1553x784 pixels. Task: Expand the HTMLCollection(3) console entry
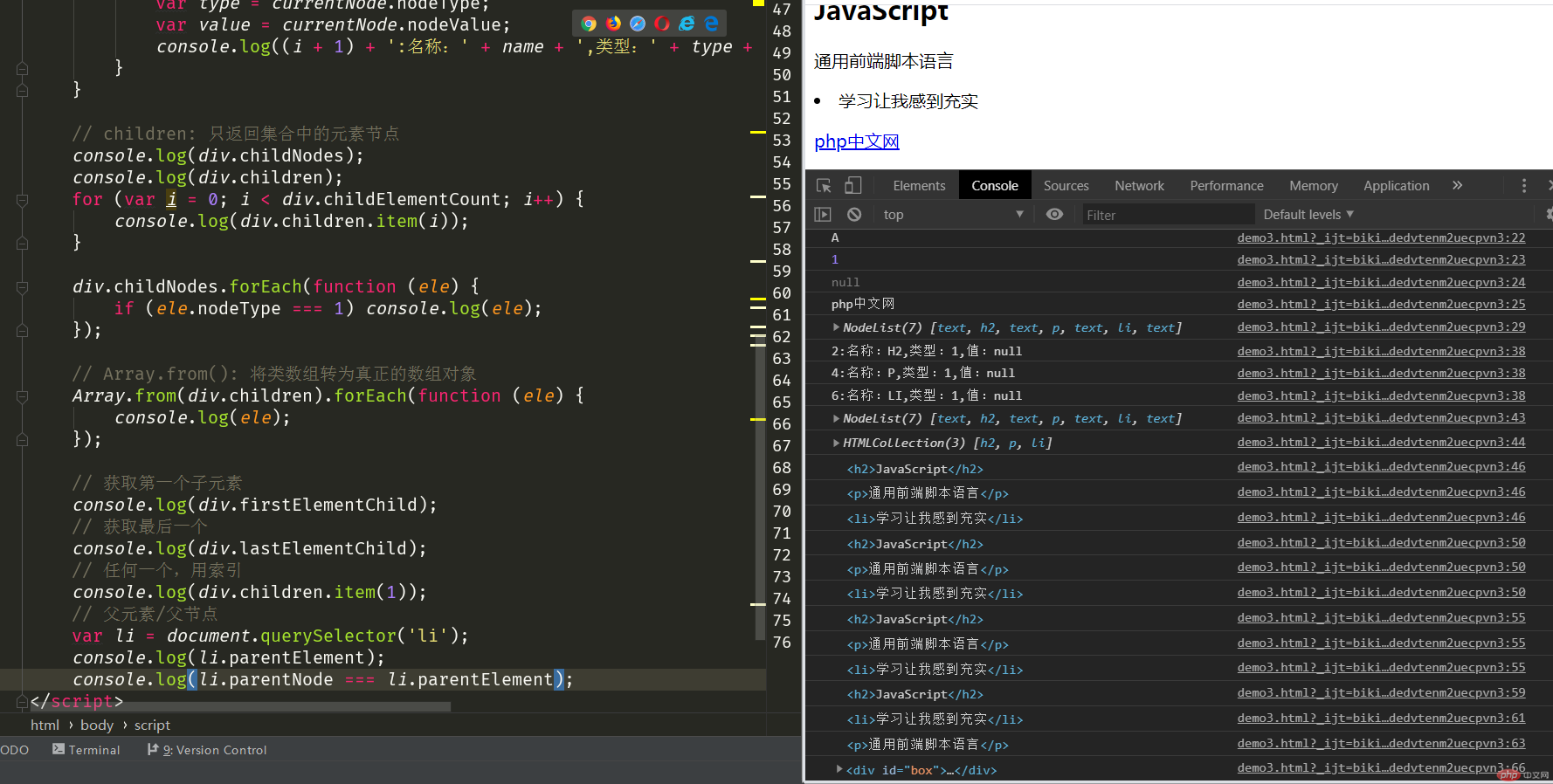[837, 443]
